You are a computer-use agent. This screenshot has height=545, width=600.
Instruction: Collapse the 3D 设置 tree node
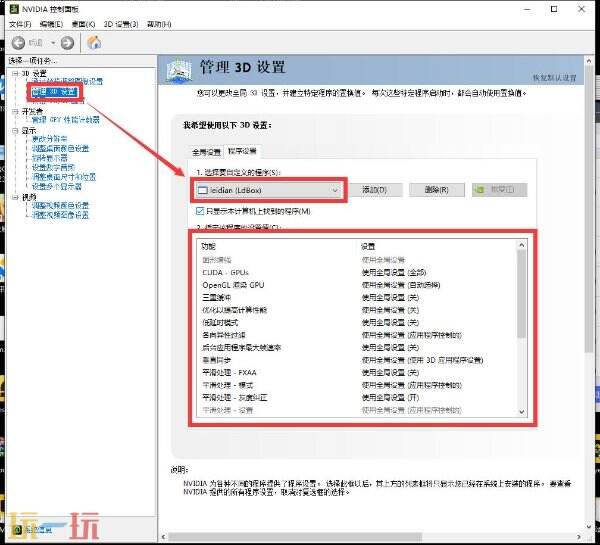(x=15, y=73)
